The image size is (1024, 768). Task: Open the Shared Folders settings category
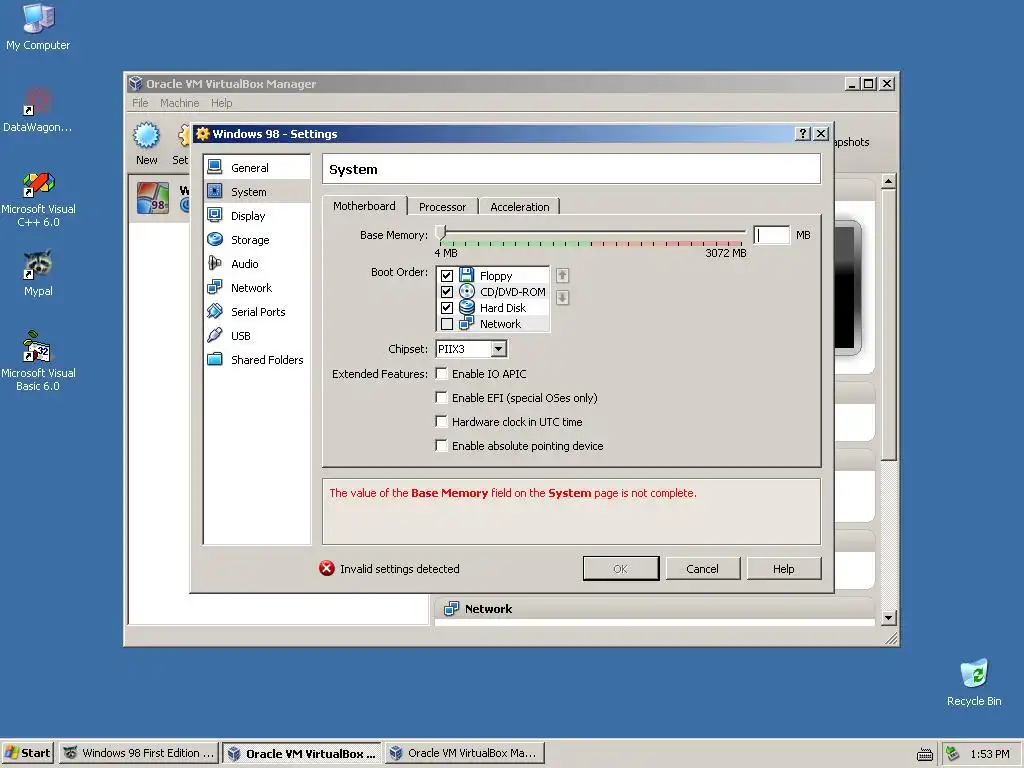pos(257,360)
